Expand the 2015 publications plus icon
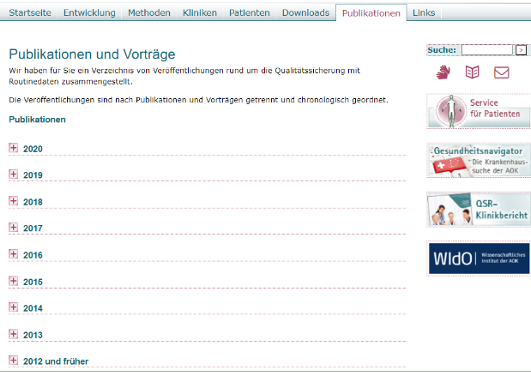 coord(13,281)
